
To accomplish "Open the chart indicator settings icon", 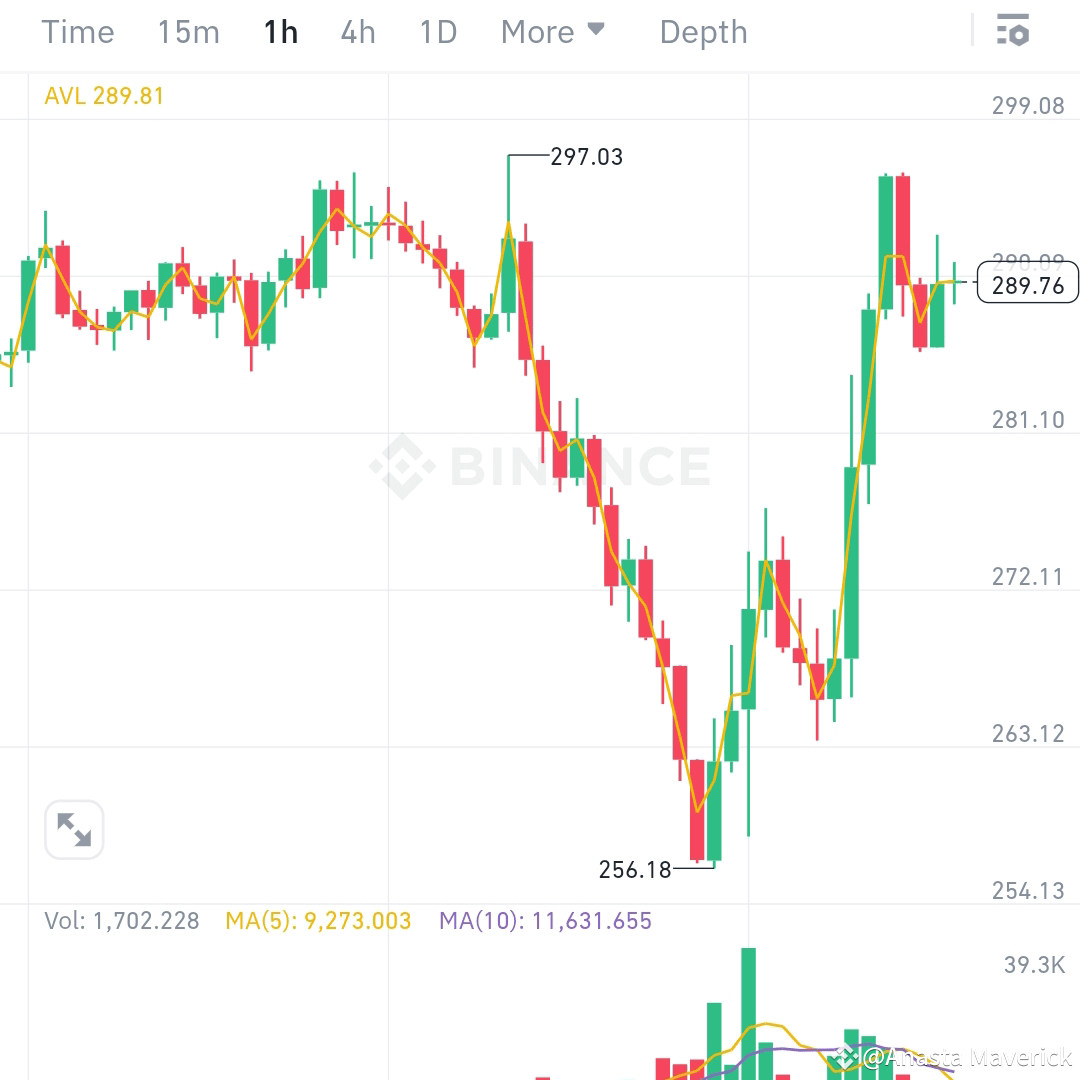I will [x=1014, y=31].
